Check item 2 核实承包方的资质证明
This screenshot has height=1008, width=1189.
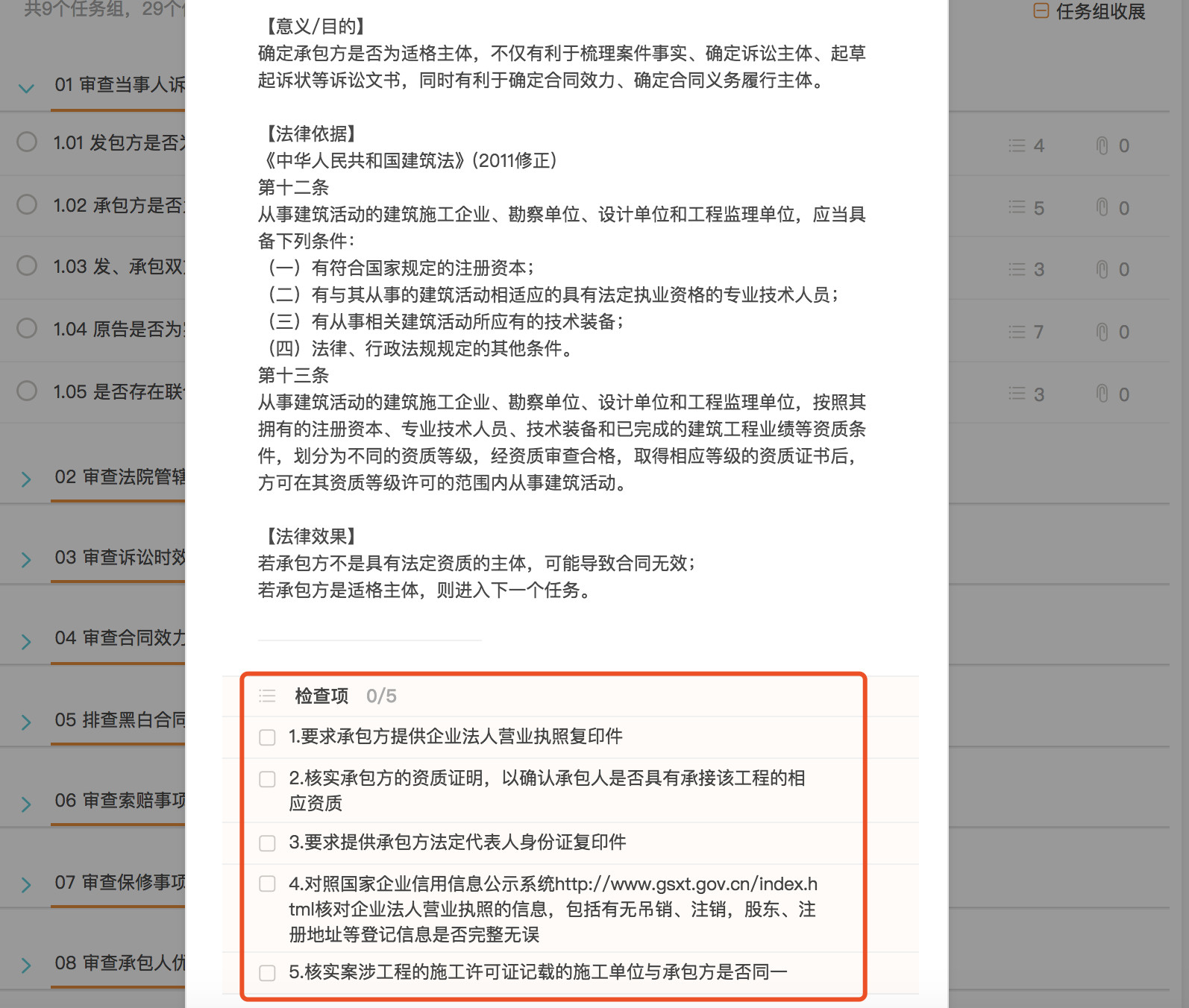point(267,779)
